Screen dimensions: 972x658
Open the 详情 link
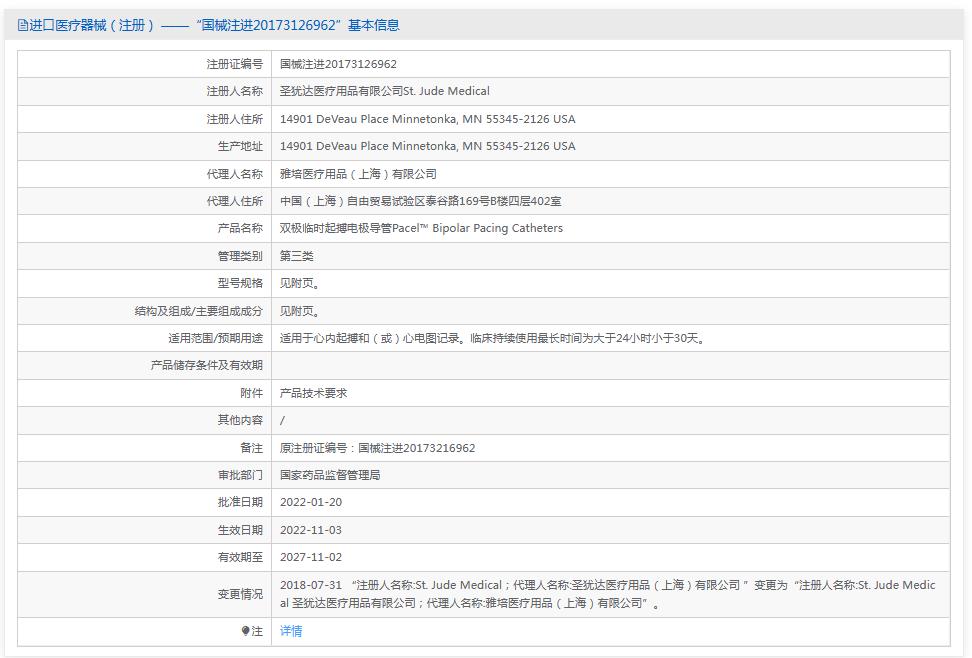tap(291, 631)
